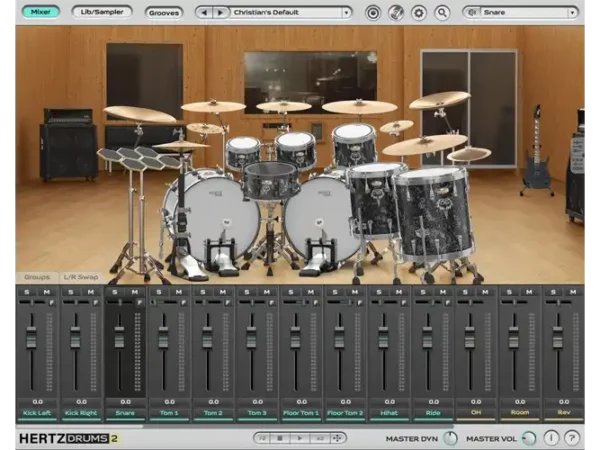
Task: Mute the Tom 1 channel
Action: 179,292
